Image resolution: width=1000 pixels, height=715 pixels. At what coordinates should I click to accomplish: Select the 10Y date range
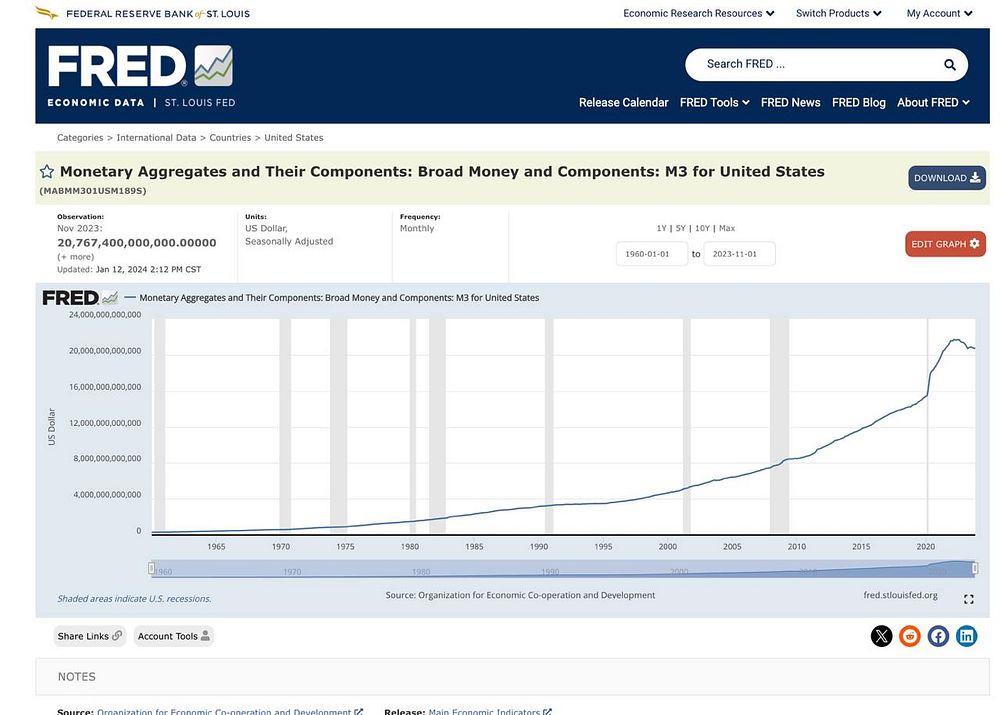(702, 228)
